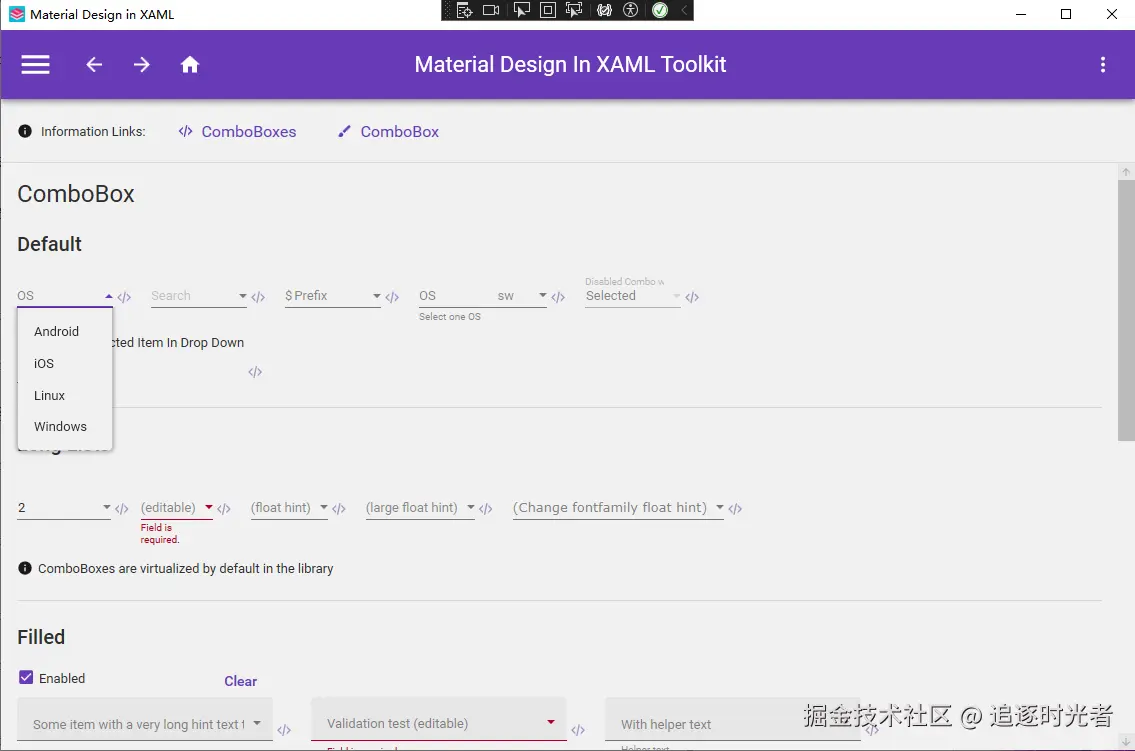Click info icon beside virtualized ComboBoxes note
This screenshot has width=1135, height=751.
coord(25,568)
